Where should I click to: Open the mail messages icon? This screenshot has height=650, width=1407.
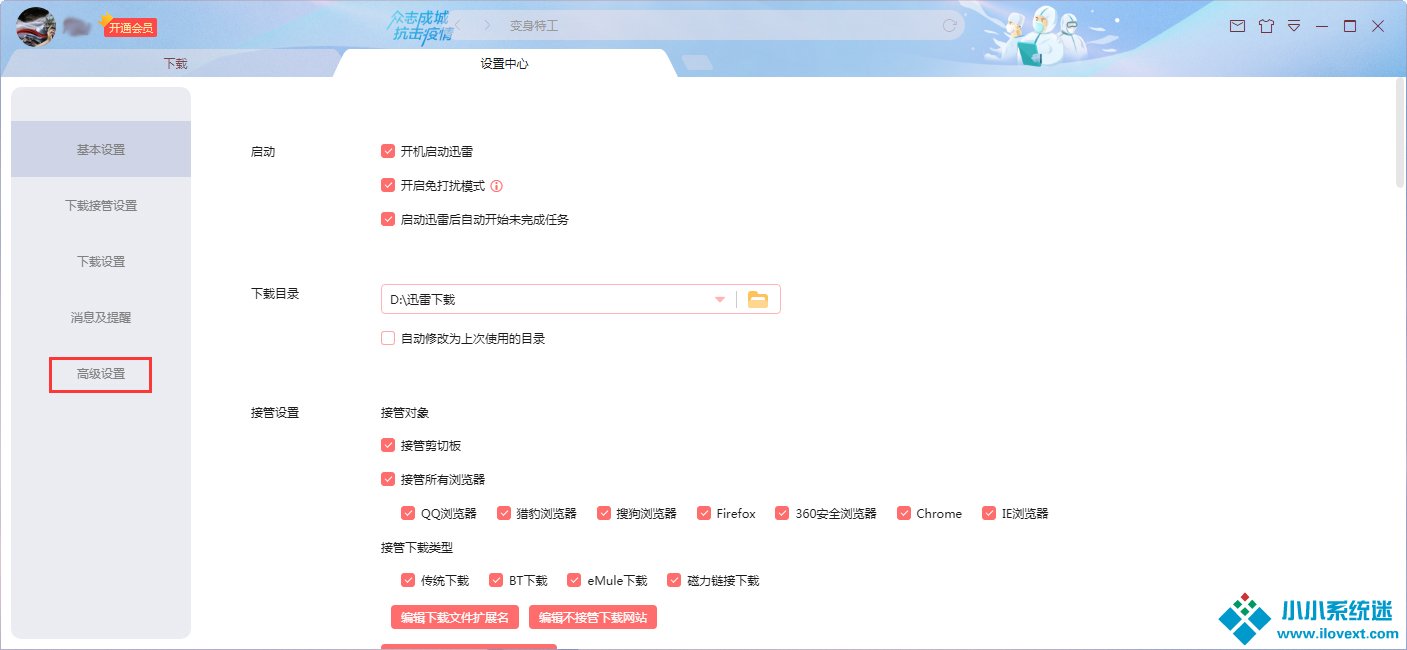tap(1238, 26)
